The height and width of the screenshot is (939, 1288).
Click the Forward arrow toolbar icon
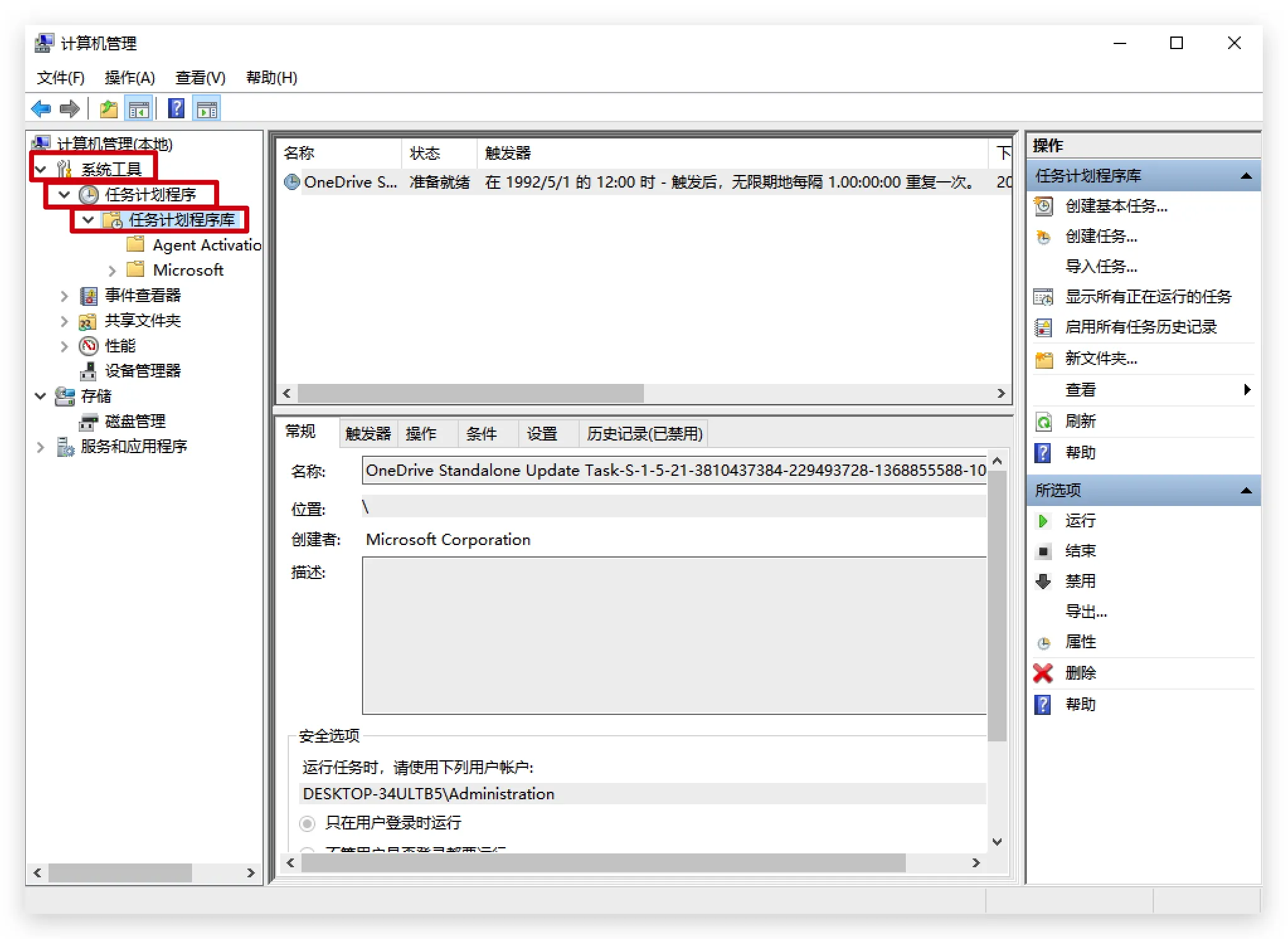pyautogui.click(x=69, y=109)
